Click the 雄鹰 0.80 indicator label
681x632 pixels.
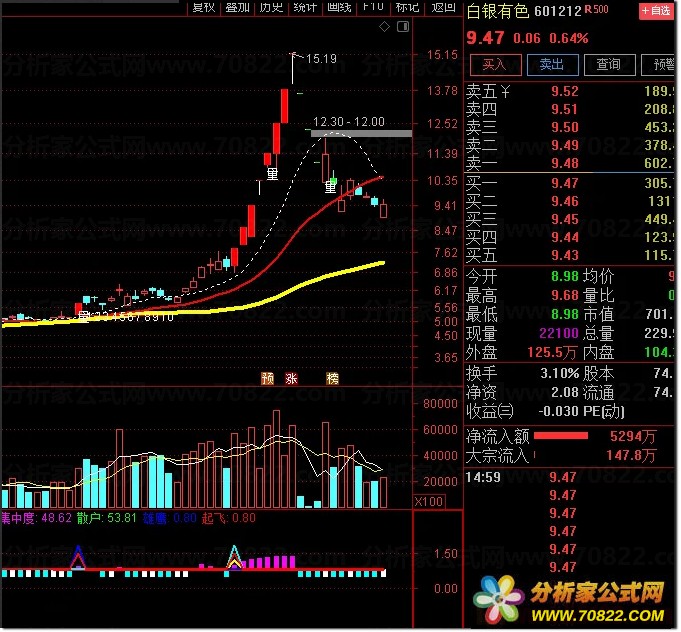(x=170, y=518)
